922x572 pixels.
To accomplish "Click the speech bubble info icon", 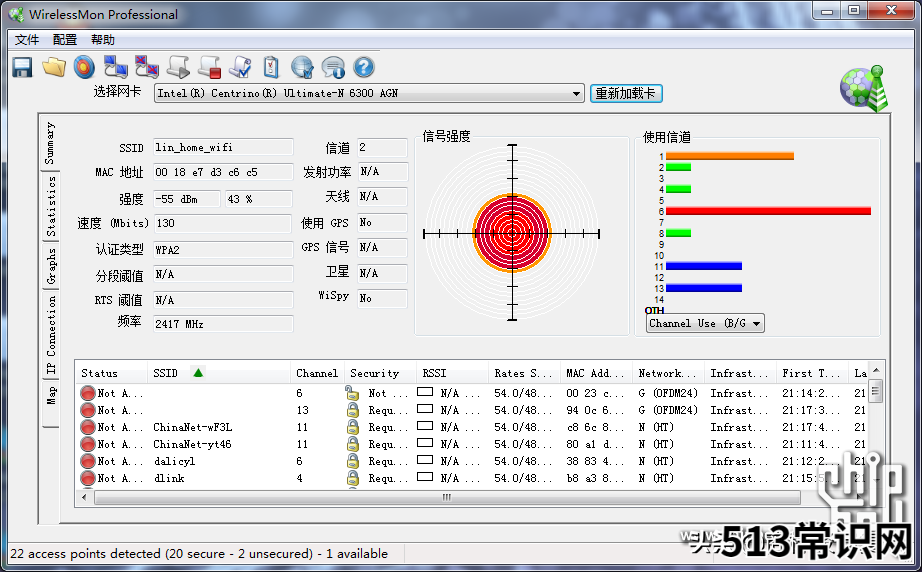I will [333, 67].
